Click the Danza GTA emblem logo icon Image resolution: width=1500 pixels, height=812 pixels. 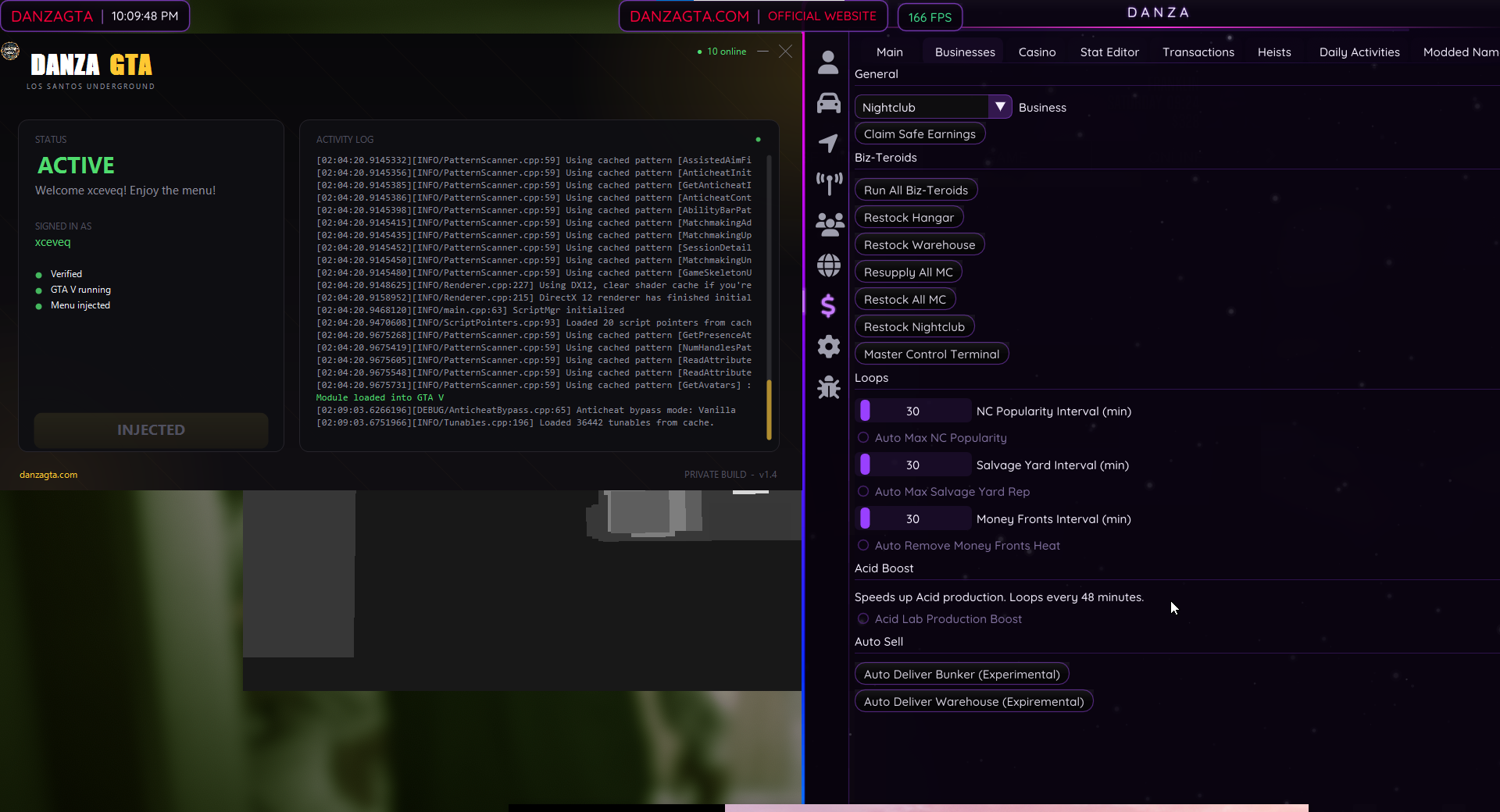(10, 52)
